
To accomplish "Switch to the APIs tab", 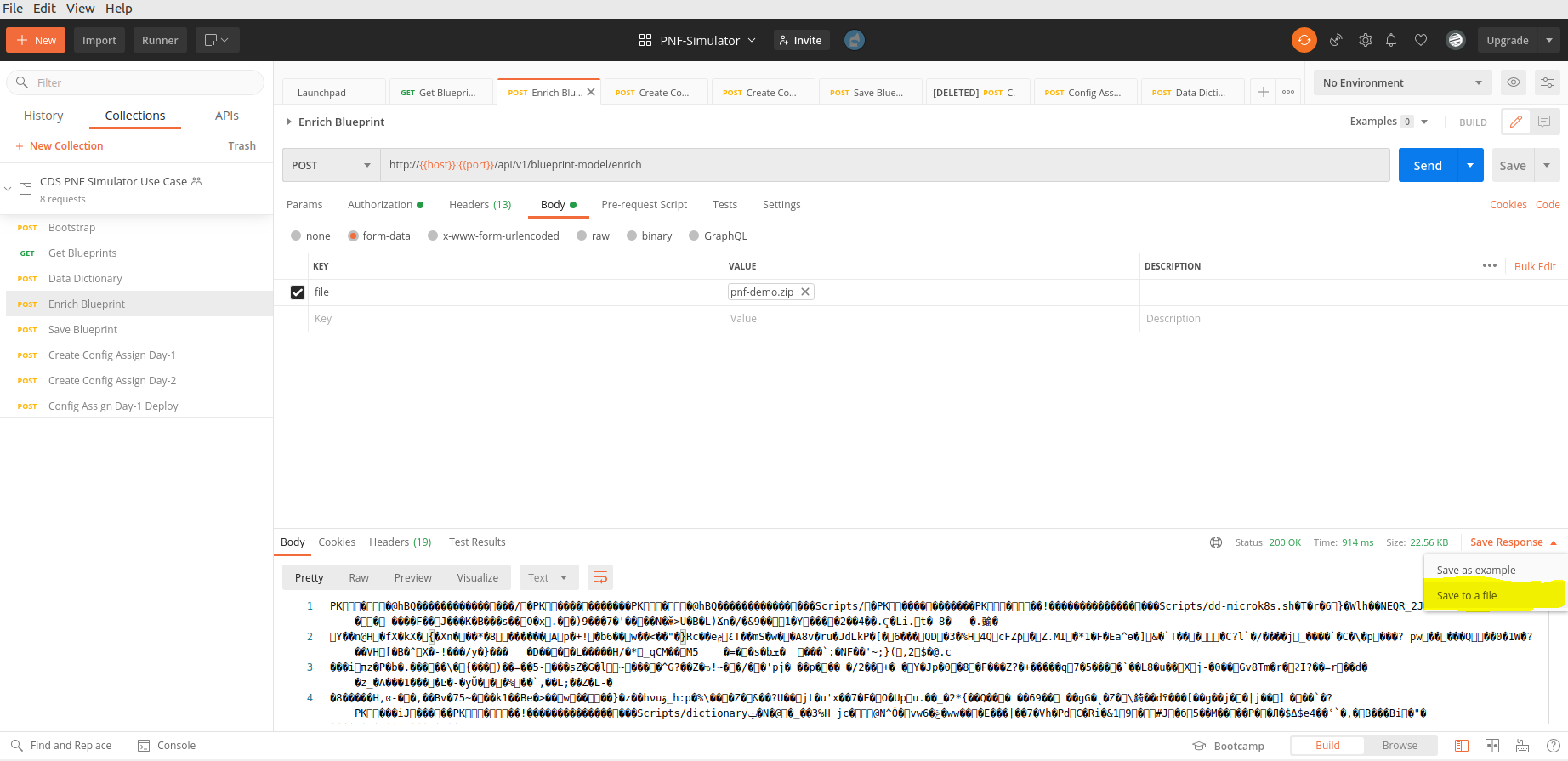I will tap(227, 116).
